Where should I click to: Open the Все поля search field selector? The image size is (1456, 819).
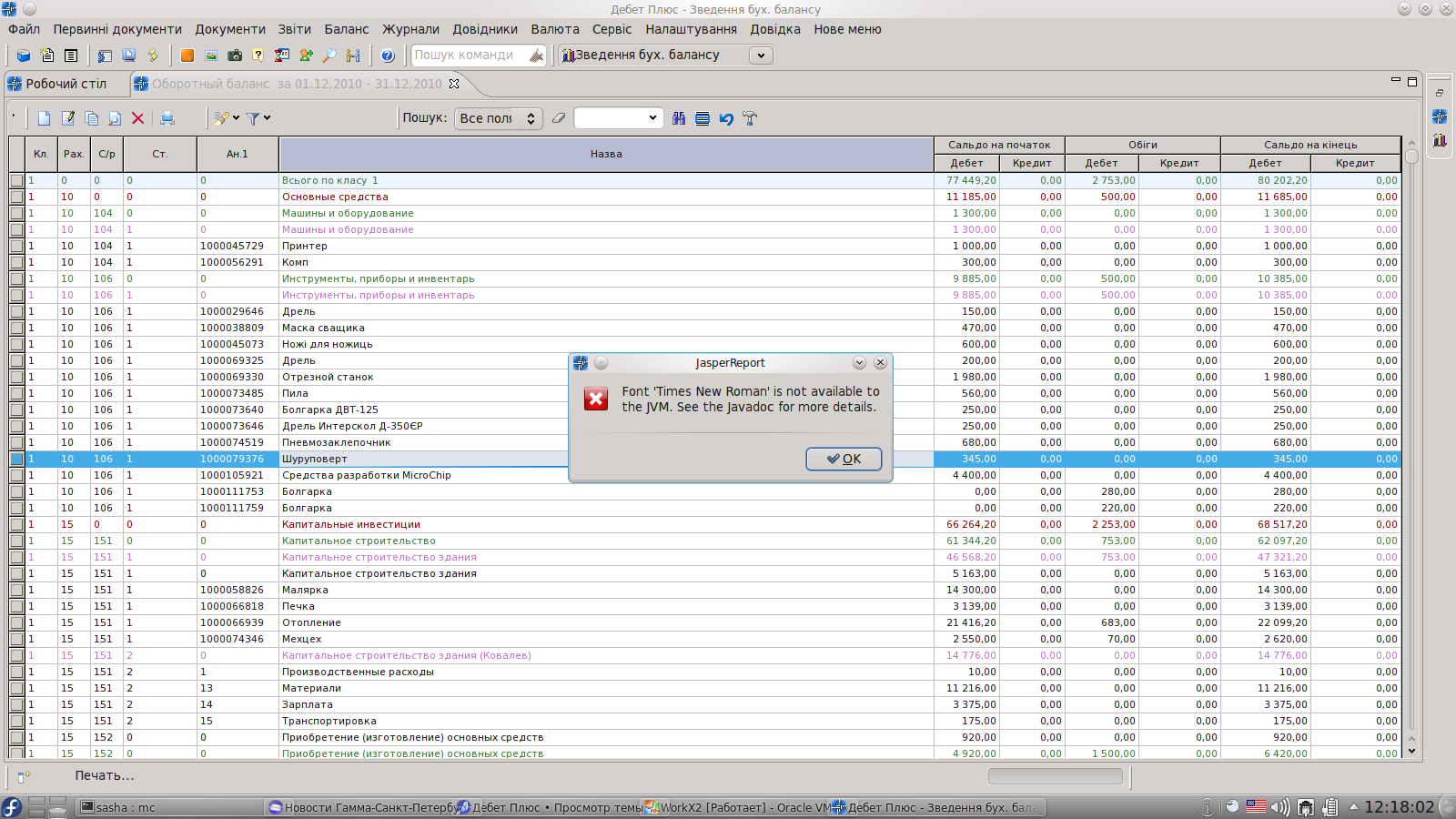click(x=499, y=118)
